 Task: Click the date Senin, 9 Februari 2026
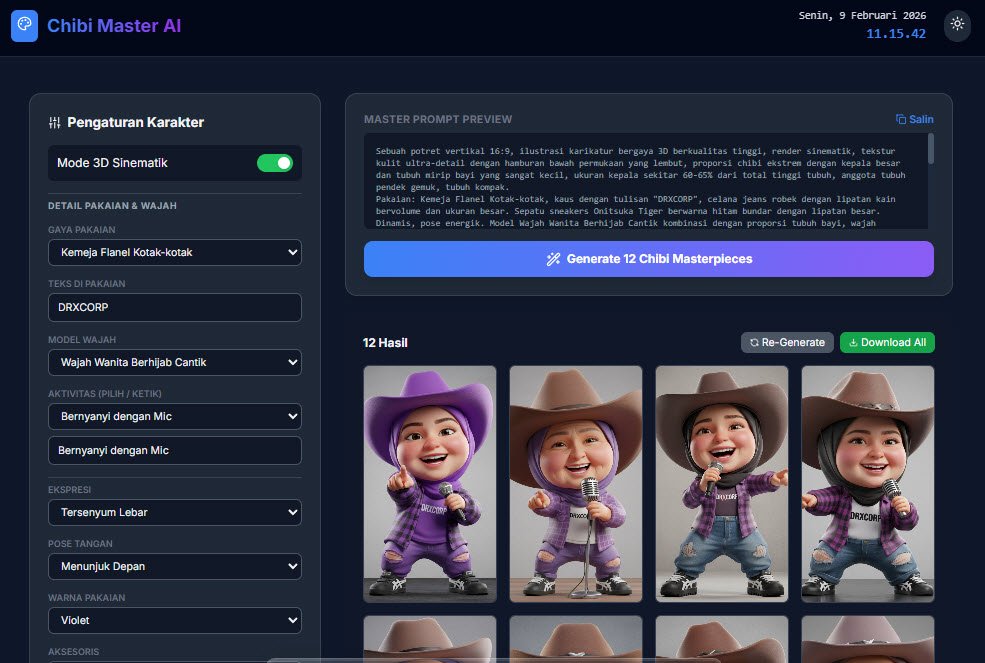click(862, 16)
